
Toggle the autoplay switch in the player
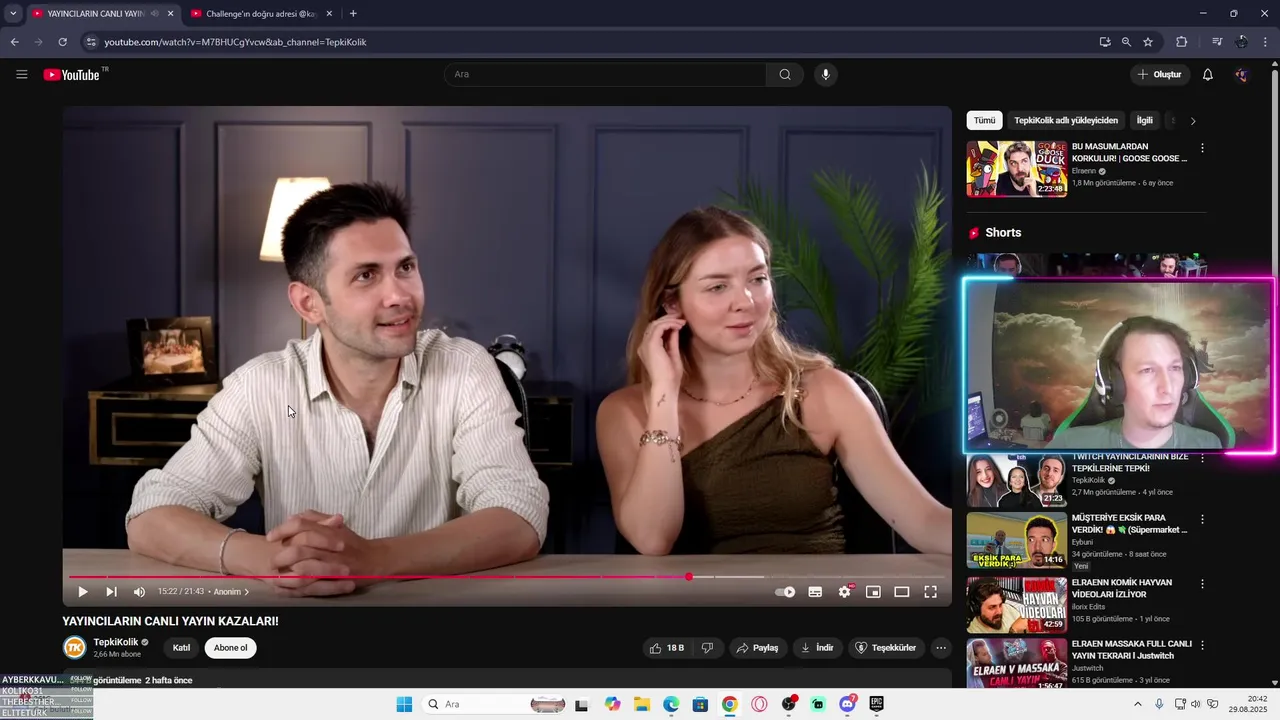pos(786,592)
